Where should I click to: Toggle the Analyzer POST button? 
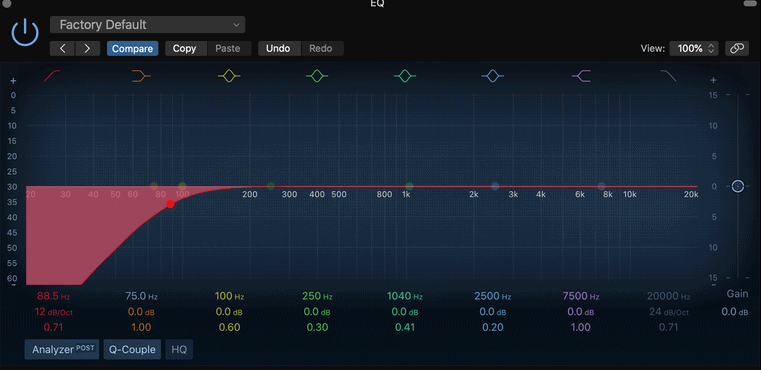pyautogui.click(x=62, y=349)
